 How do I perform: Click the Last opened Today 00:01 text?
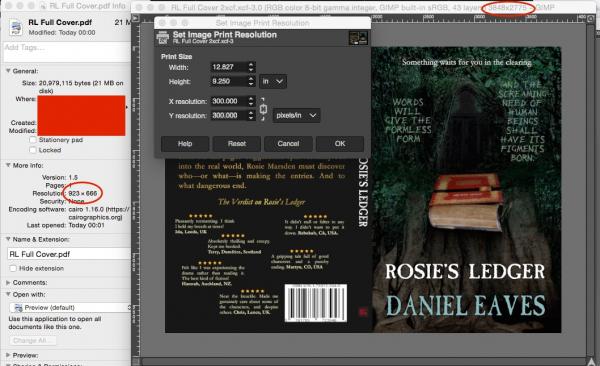tap(86, 225)
